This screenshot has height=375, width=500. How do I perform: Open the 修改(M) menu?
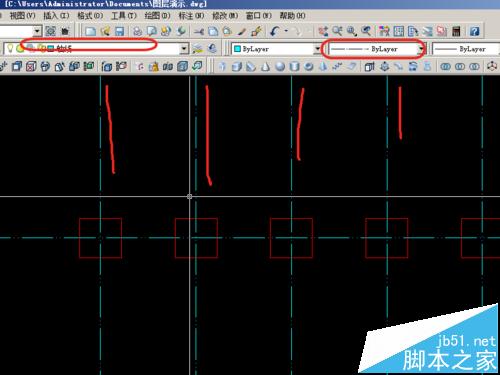[x=225, y=15]
